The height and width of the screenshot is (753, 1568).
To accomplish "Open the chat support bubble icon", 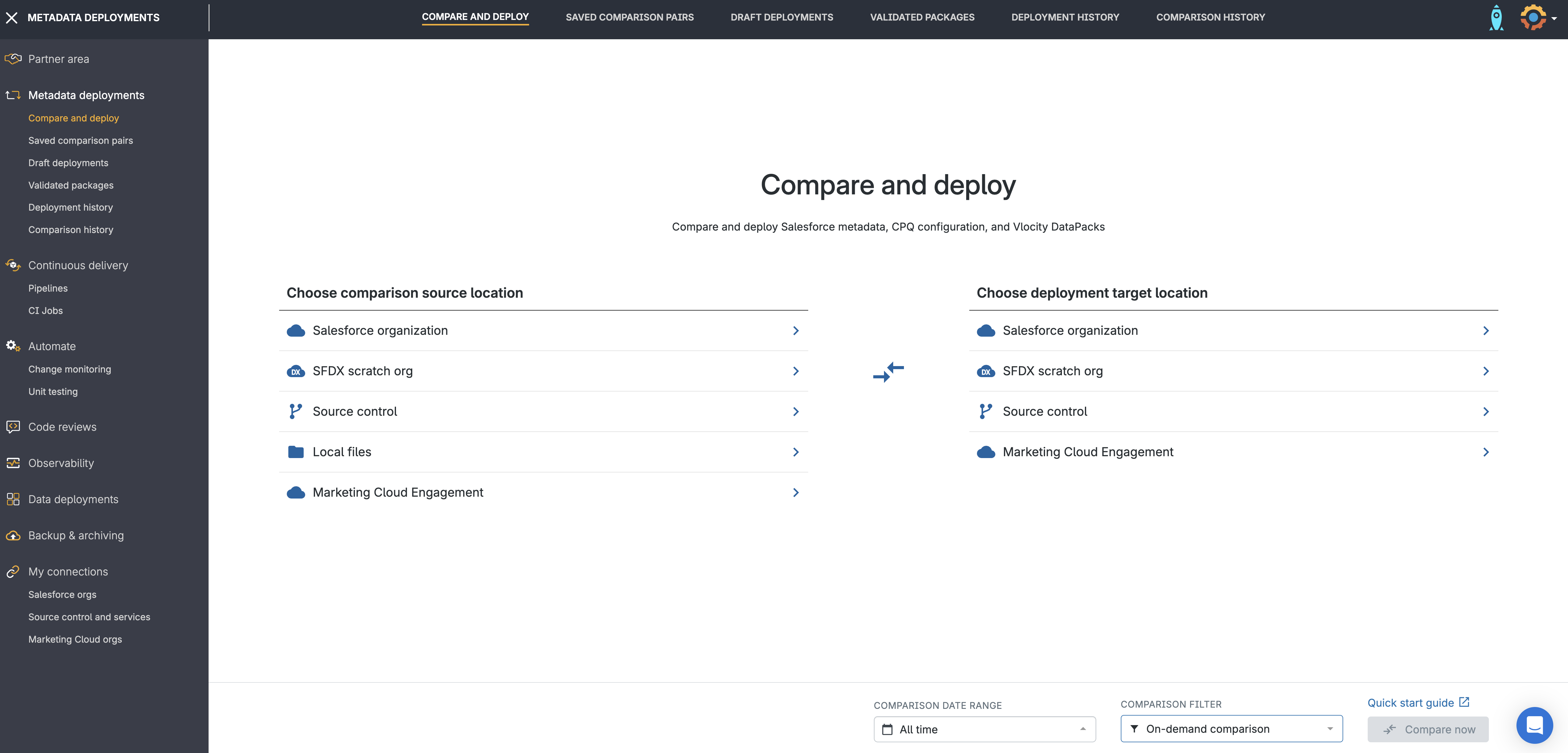I will pos(1534,725).
